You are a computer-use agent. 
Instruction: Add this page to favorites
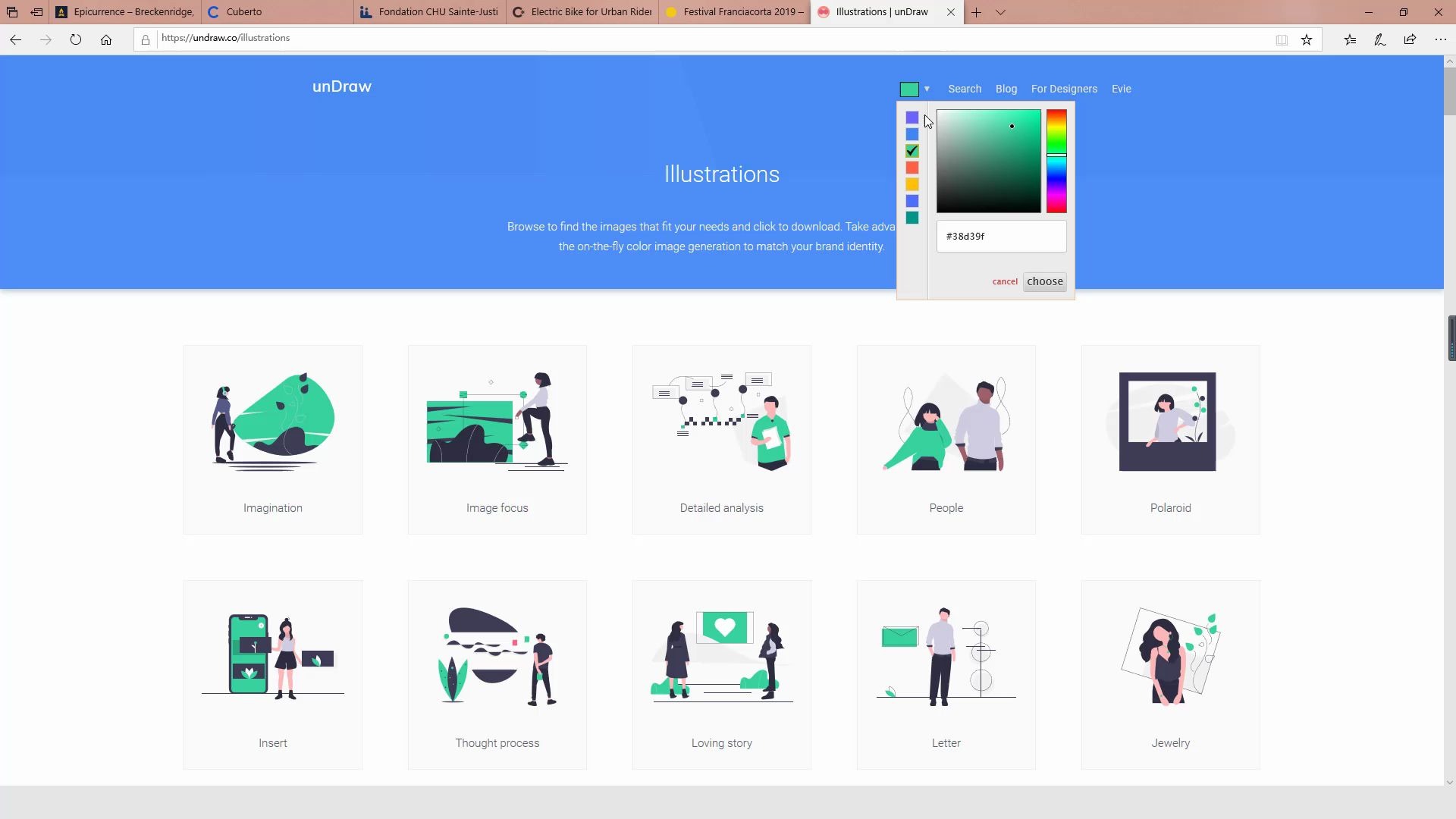pos(1307,40)
